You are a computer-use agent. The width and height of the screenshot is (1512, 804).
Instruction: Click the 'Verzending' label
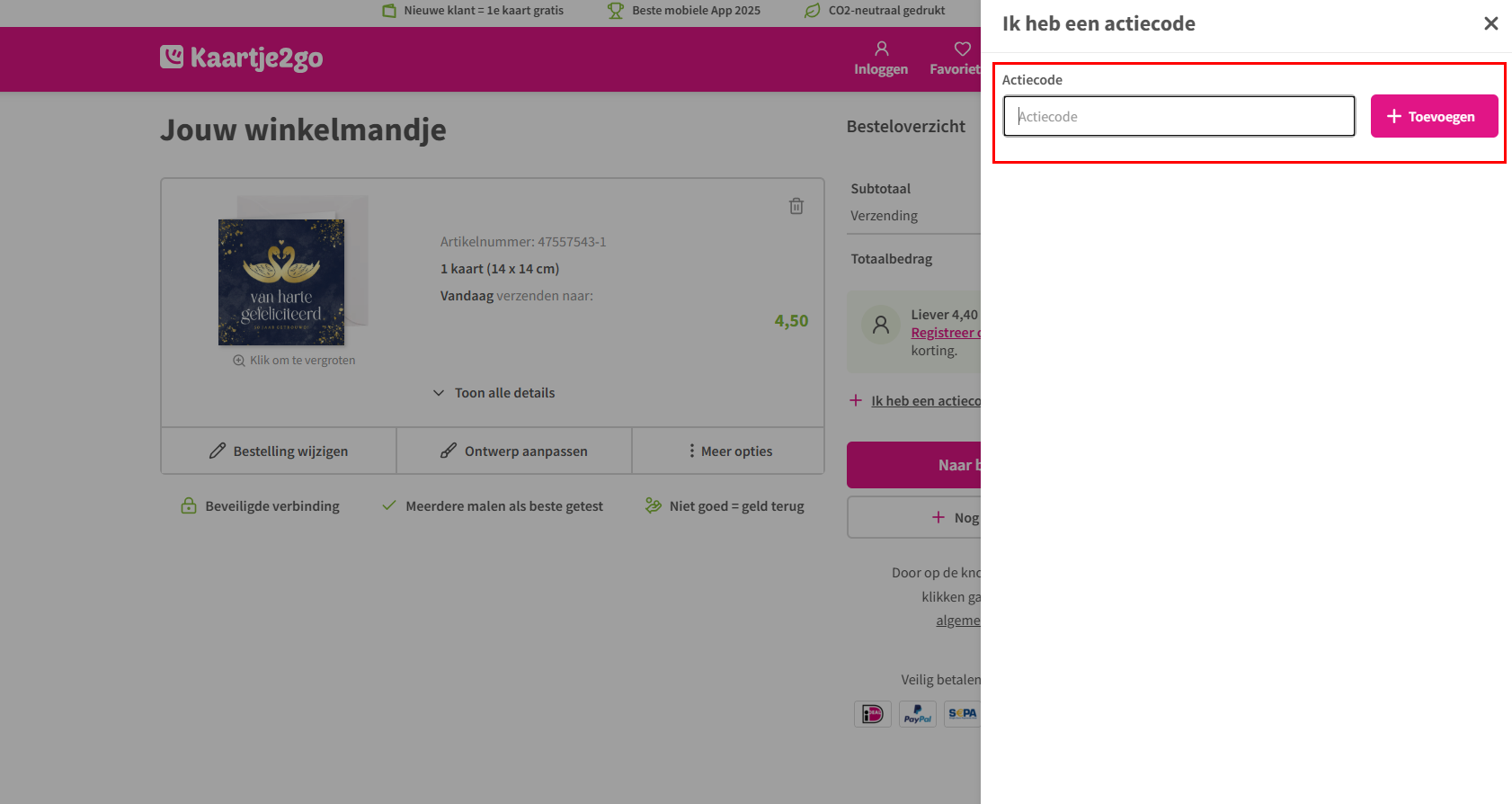coord(885,216)
